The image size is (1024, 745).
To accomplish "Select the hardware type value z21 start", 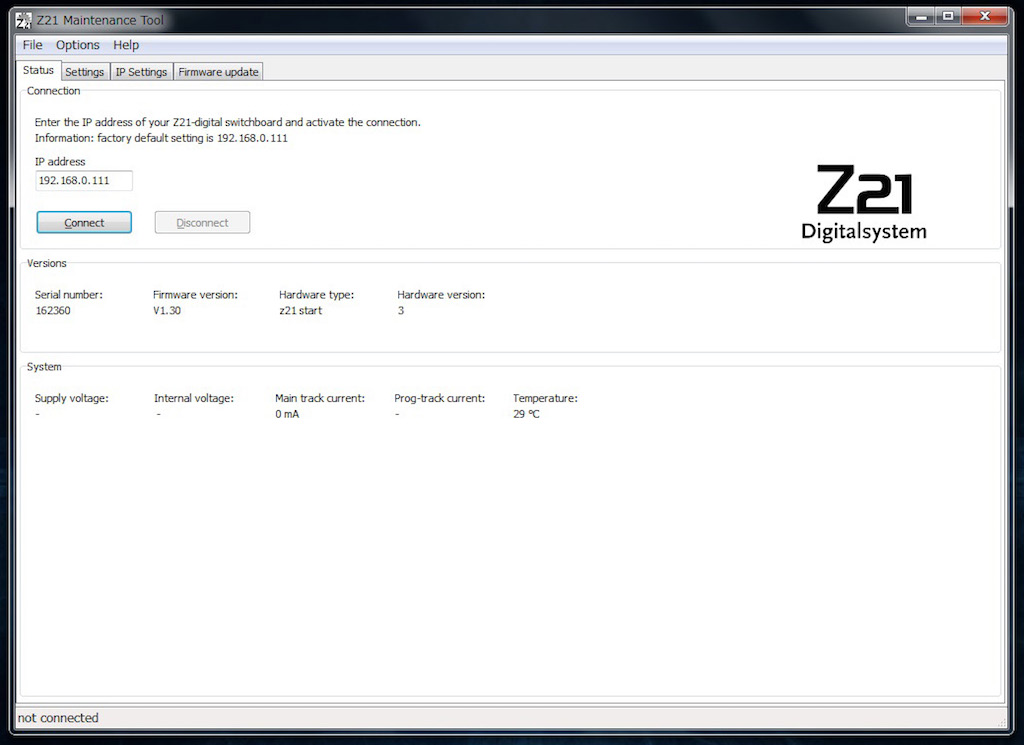I will click(300, 311).
